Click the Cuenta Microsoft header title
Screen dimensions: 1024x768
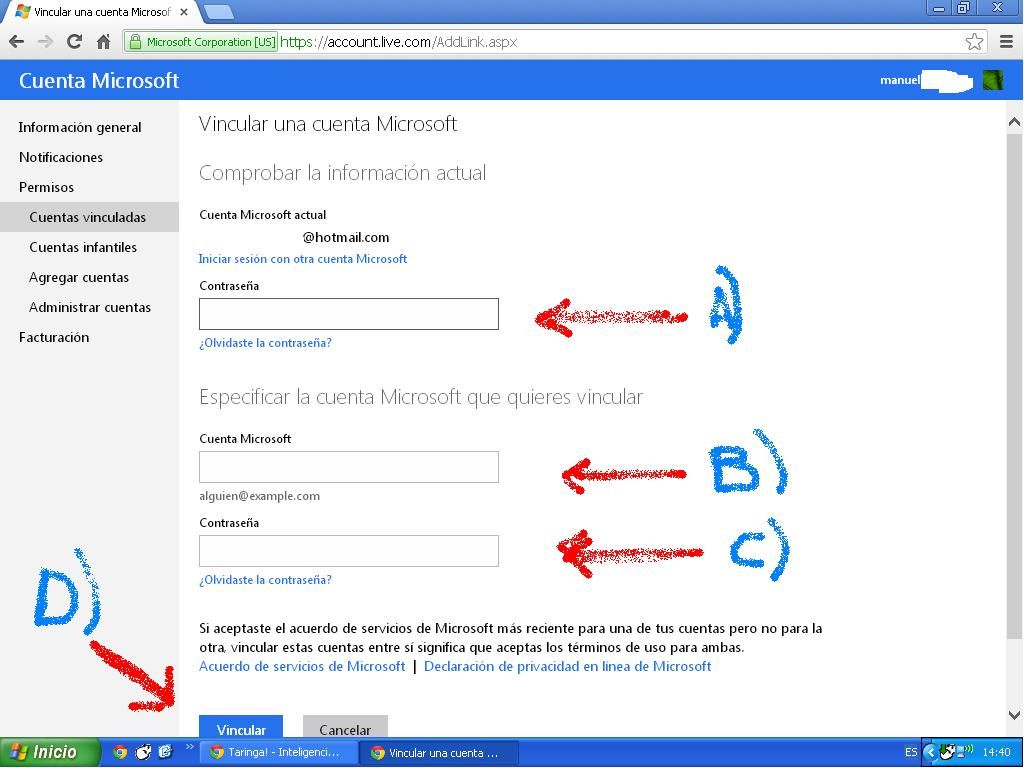tap(99, 80)
